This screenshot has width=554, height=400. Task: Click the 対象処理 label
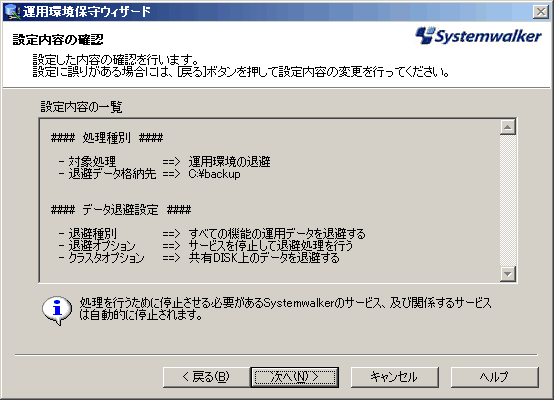pos(92,162)
